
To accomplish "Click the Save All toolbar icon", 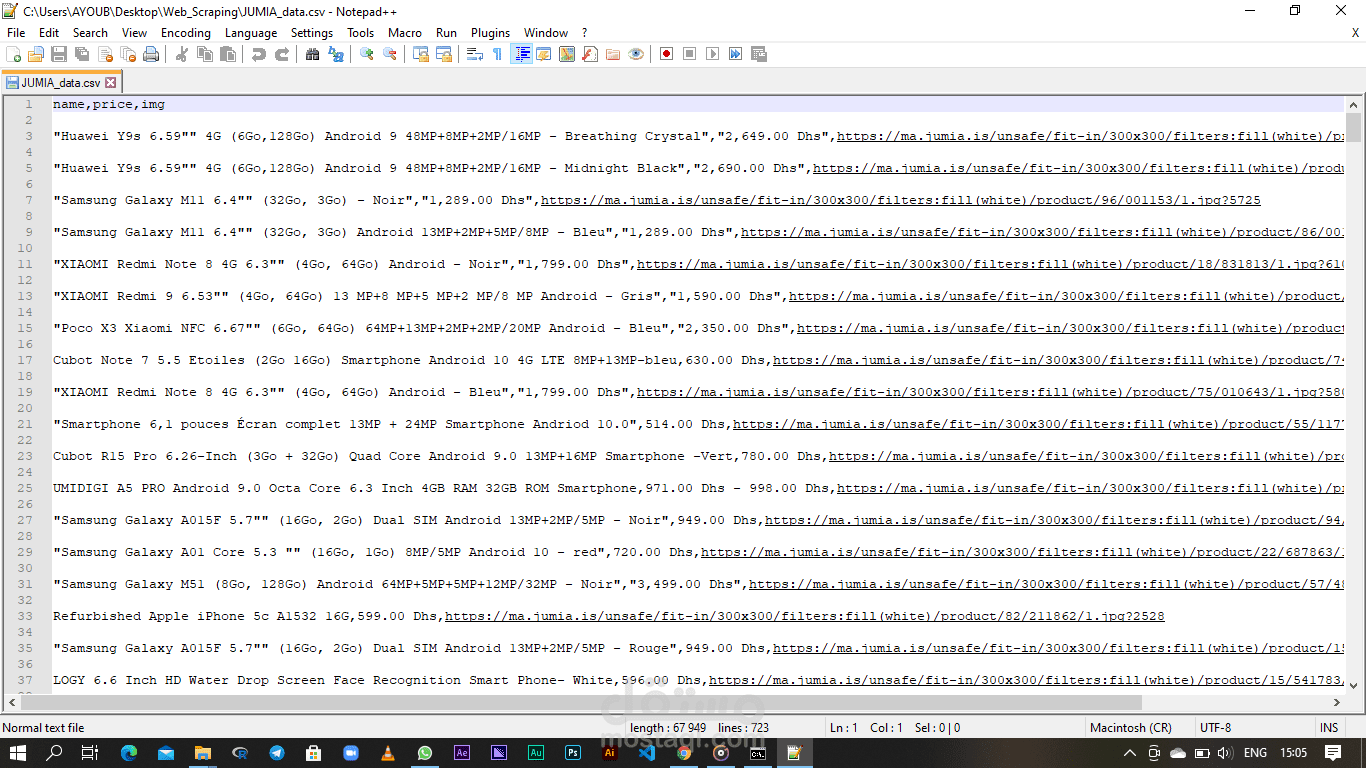I will coord(82,54).
